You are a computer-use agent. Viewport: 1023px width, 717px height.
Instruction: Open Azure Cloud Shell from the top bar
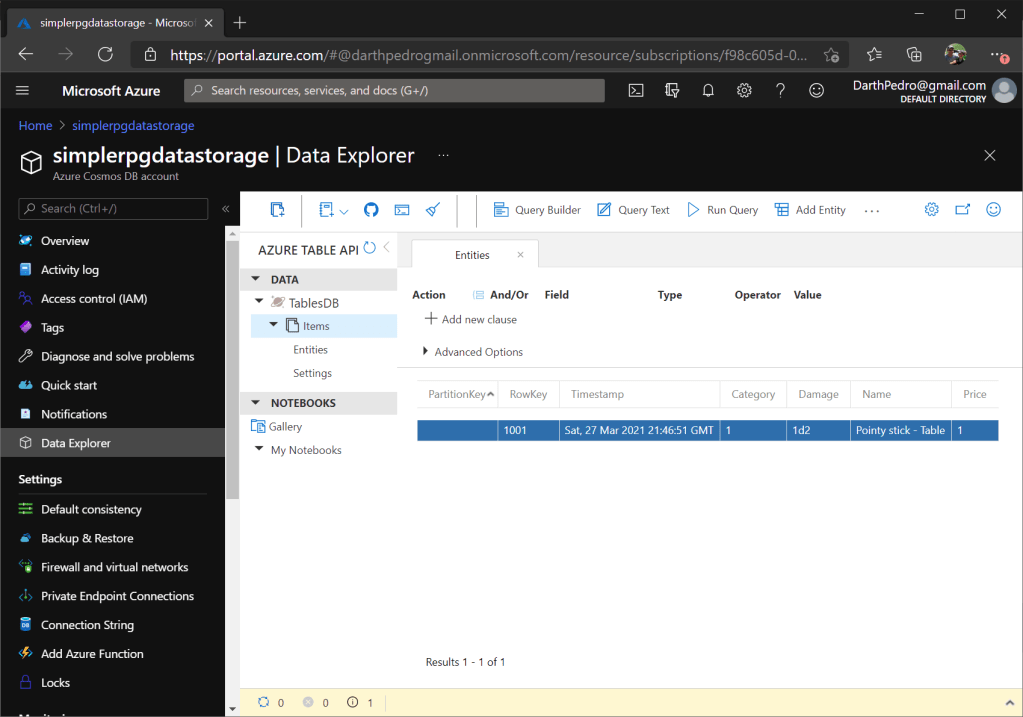[636, 90]
